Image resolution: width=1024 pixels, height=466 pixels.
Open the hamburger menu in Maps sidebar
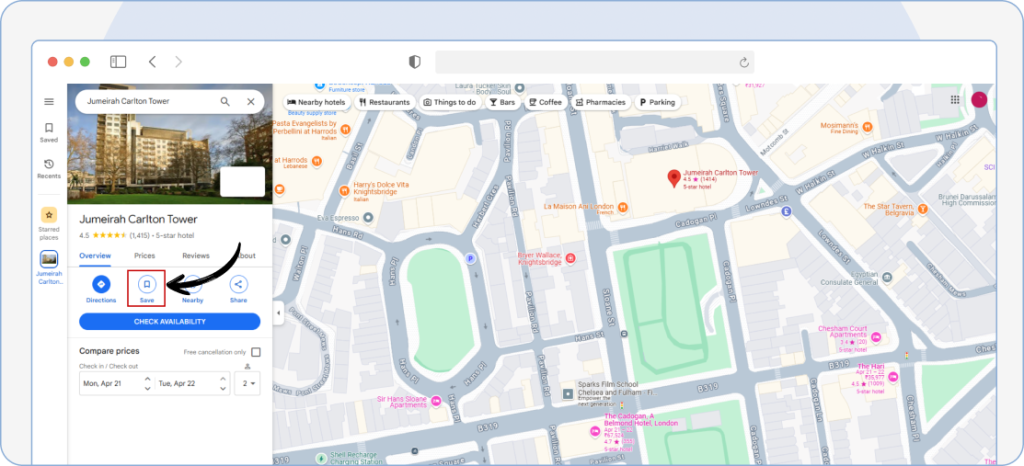[x=49, y=102]
